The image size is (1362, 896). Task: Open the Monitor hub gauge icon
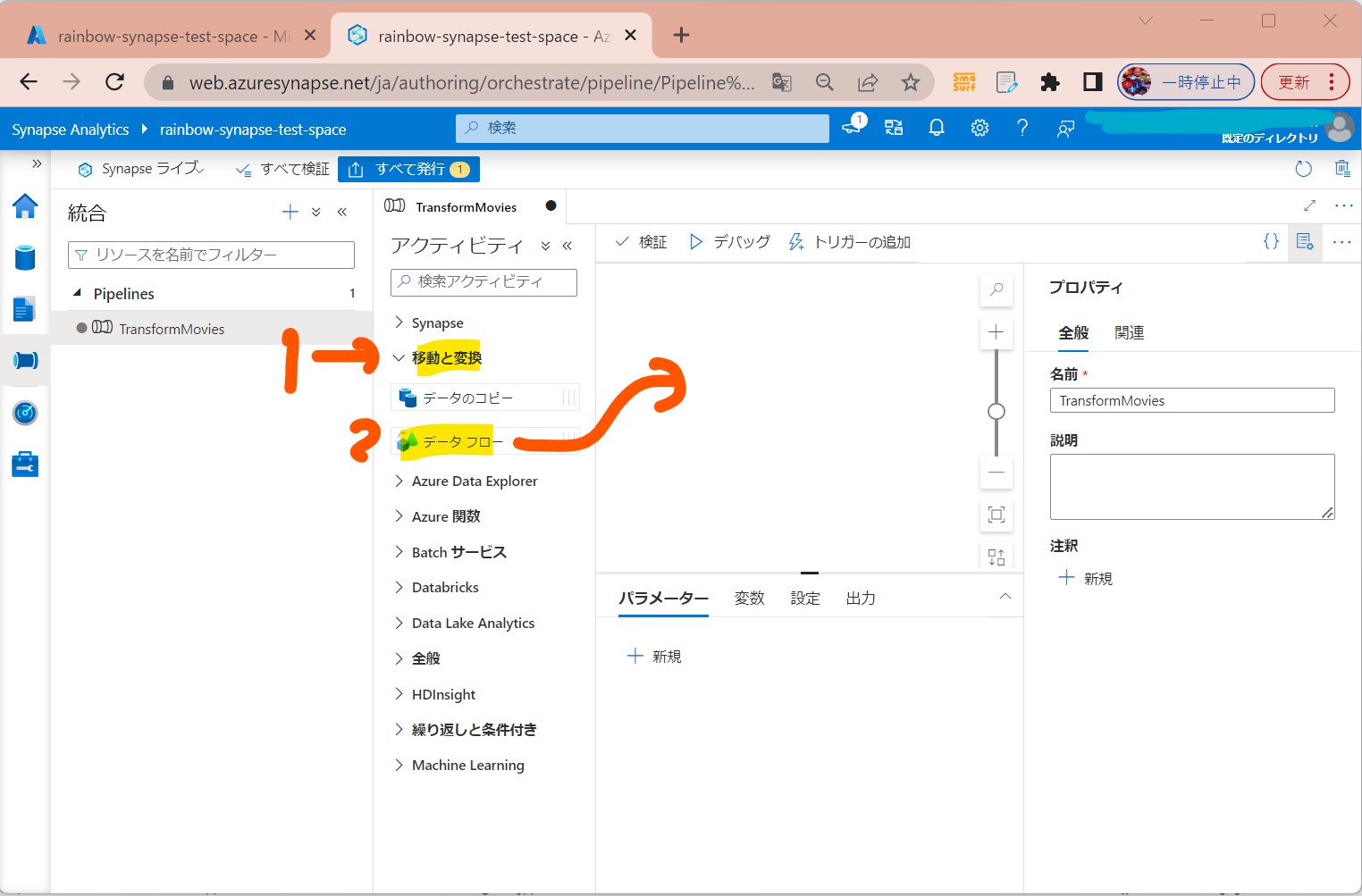coord(25,413)
